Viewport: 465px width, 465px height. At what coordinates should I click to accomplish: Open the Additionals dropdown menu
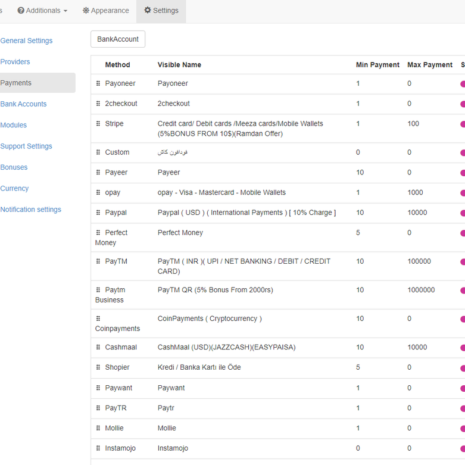tap(42, 11)
